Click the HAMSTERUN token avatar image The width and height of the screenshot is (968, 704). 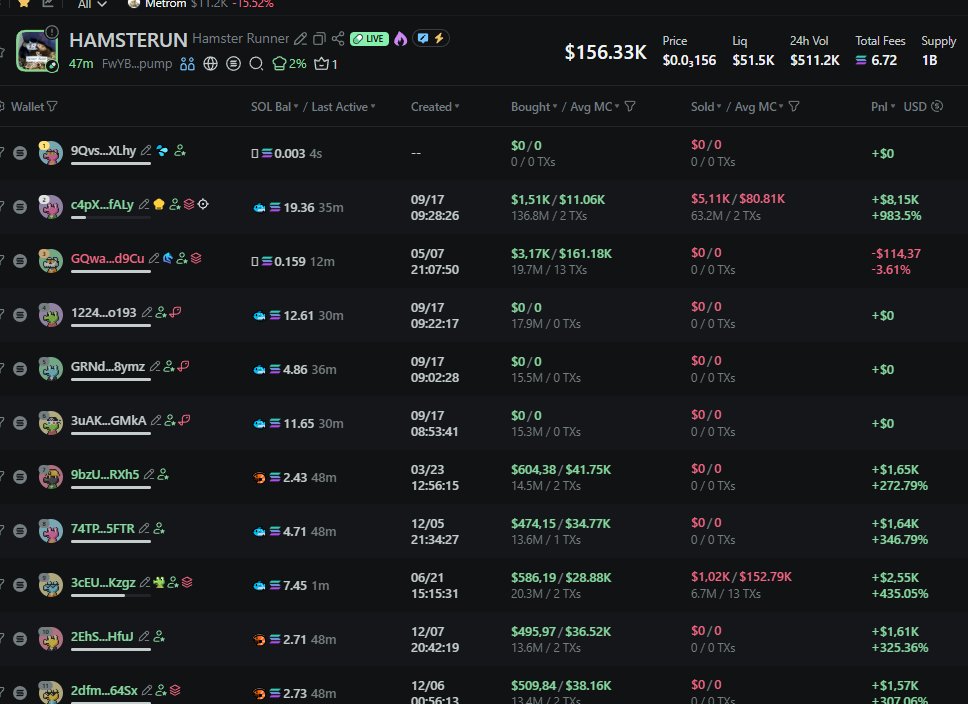pyautogui.click(x=36, y=51)
